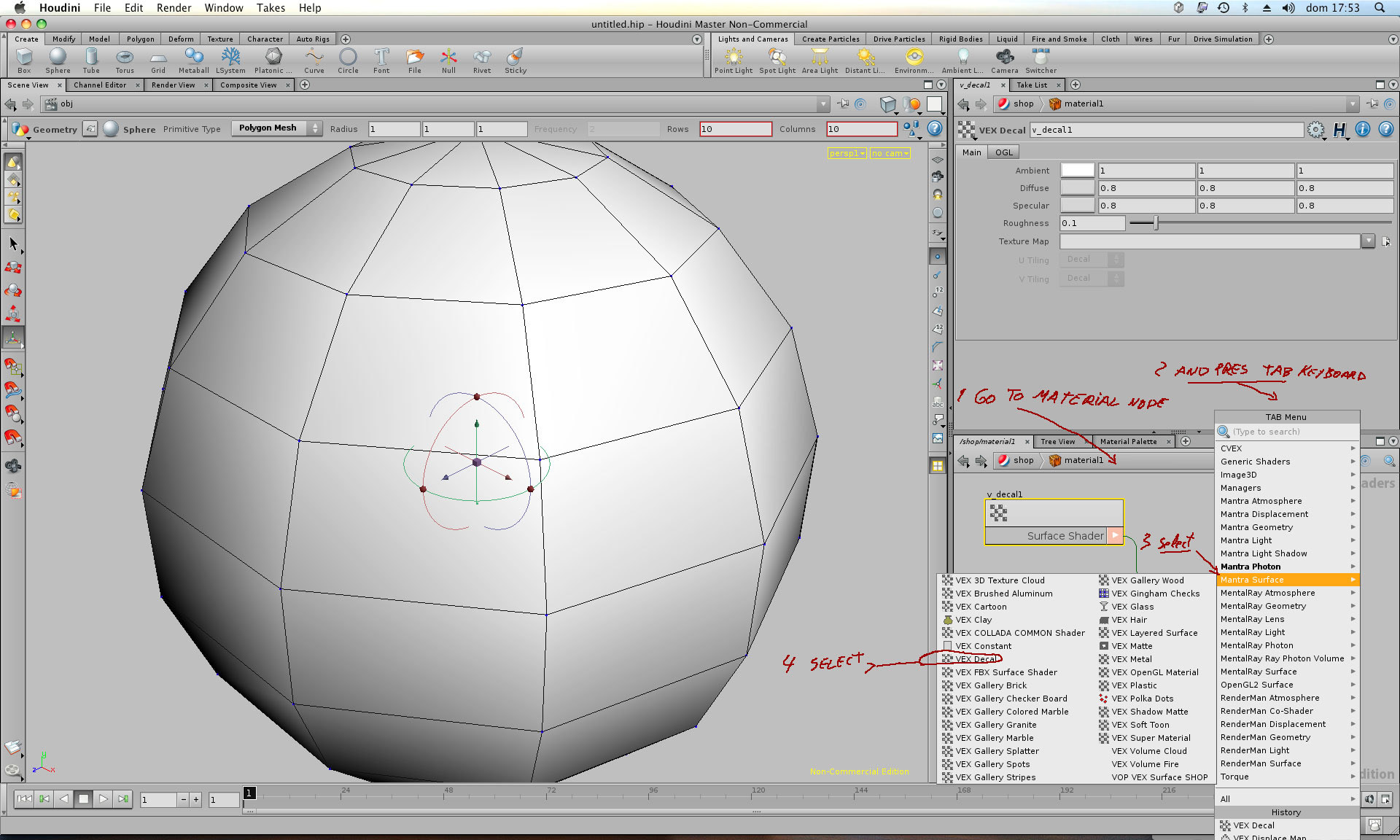This screenshot has width=1400, height=840.
Task: Open the V Tiling Decal dropdown
Action: (x=1092, y=279)
